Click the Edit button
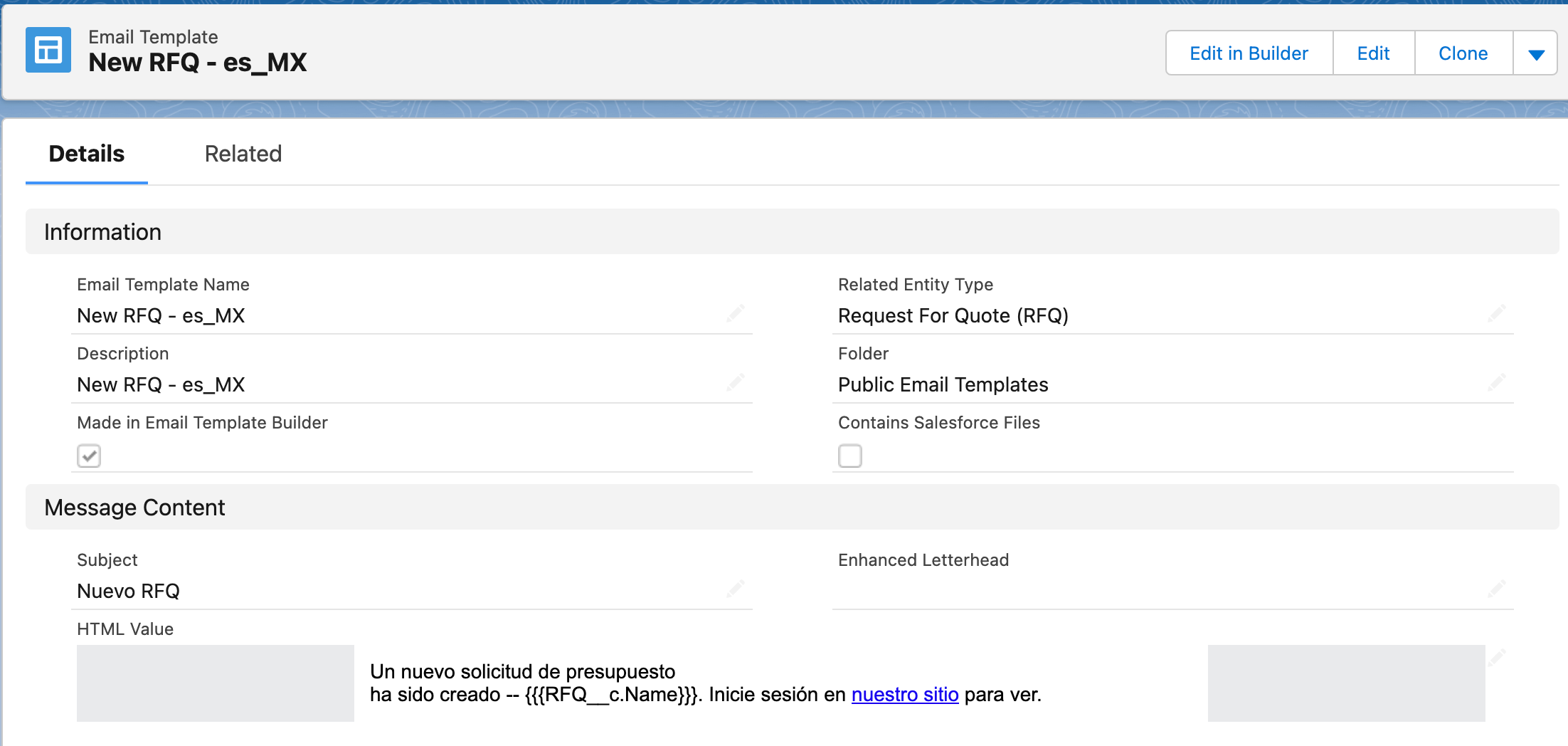Image resolution: width=1568 pixels, height=746 pixels. click(x=1373, y=53)
